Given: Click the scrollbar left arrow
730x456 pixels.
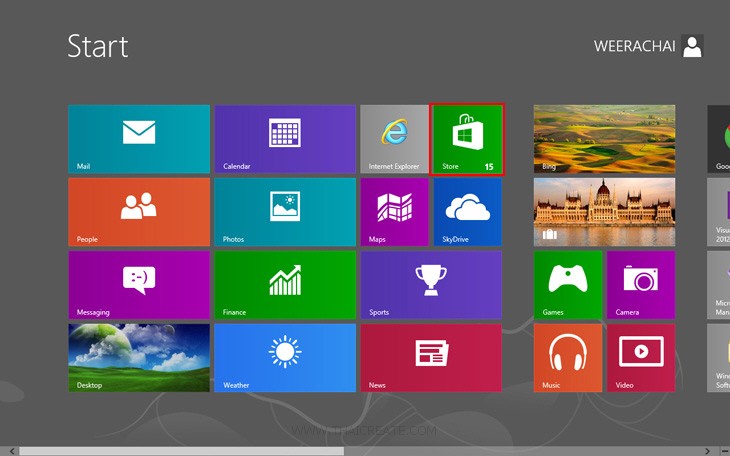Looking at the screenshot, I should (x=12, y=451).
